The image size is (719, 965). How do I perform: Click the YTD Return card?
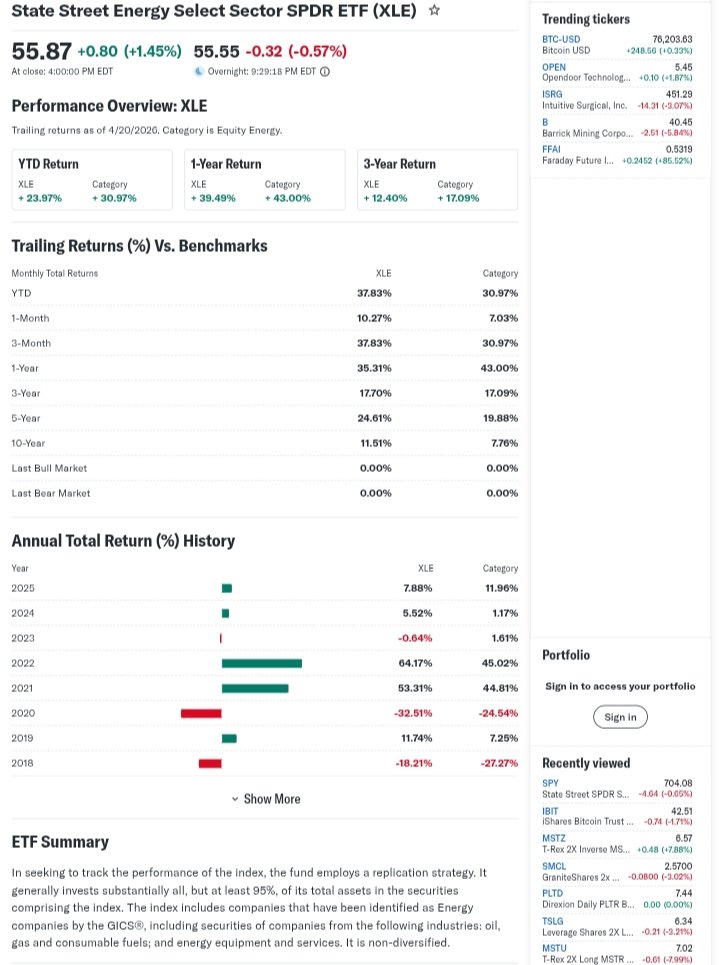92,180
